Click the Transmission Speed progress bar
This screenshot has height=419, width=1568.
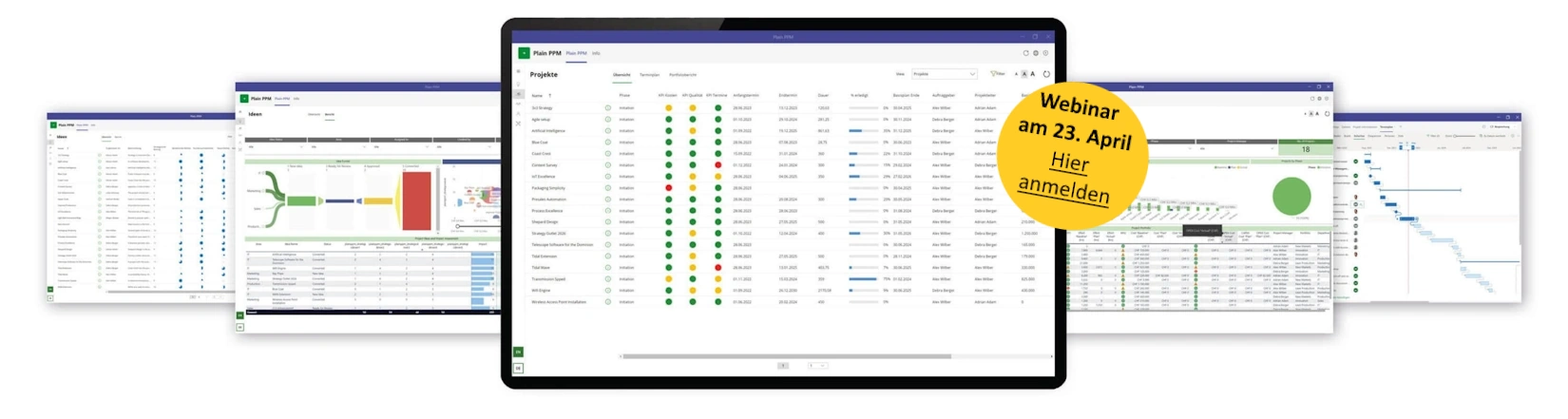[862, 279]
